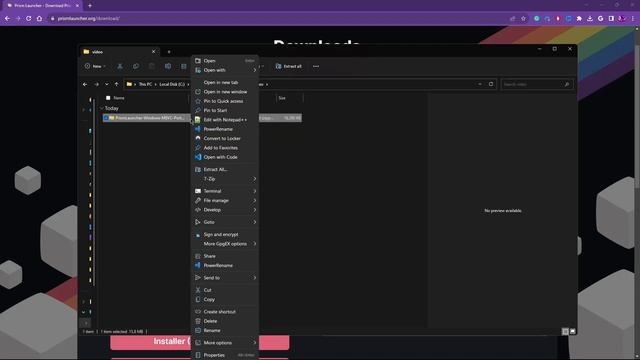
Task: Open recent locations dropdown arrow
Action: (x=107, y=84)
